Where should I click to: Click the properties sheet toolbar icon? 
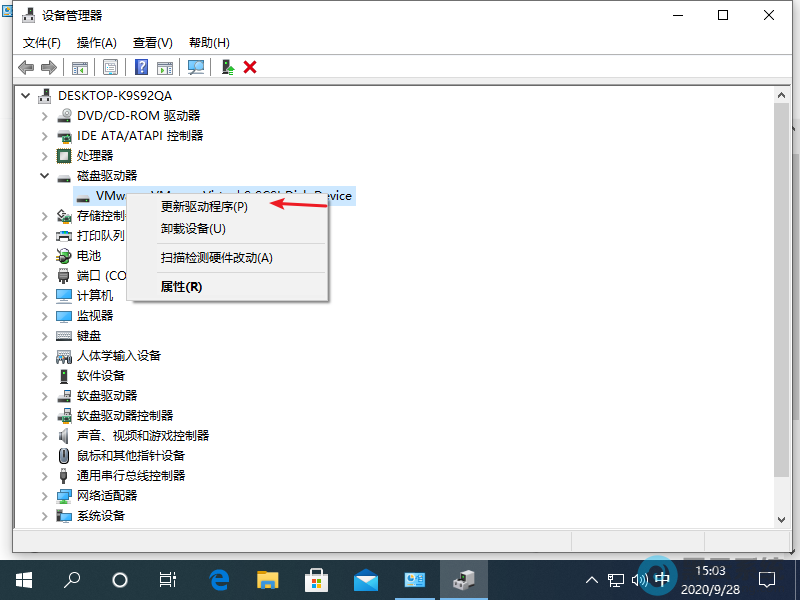(110, 67)
